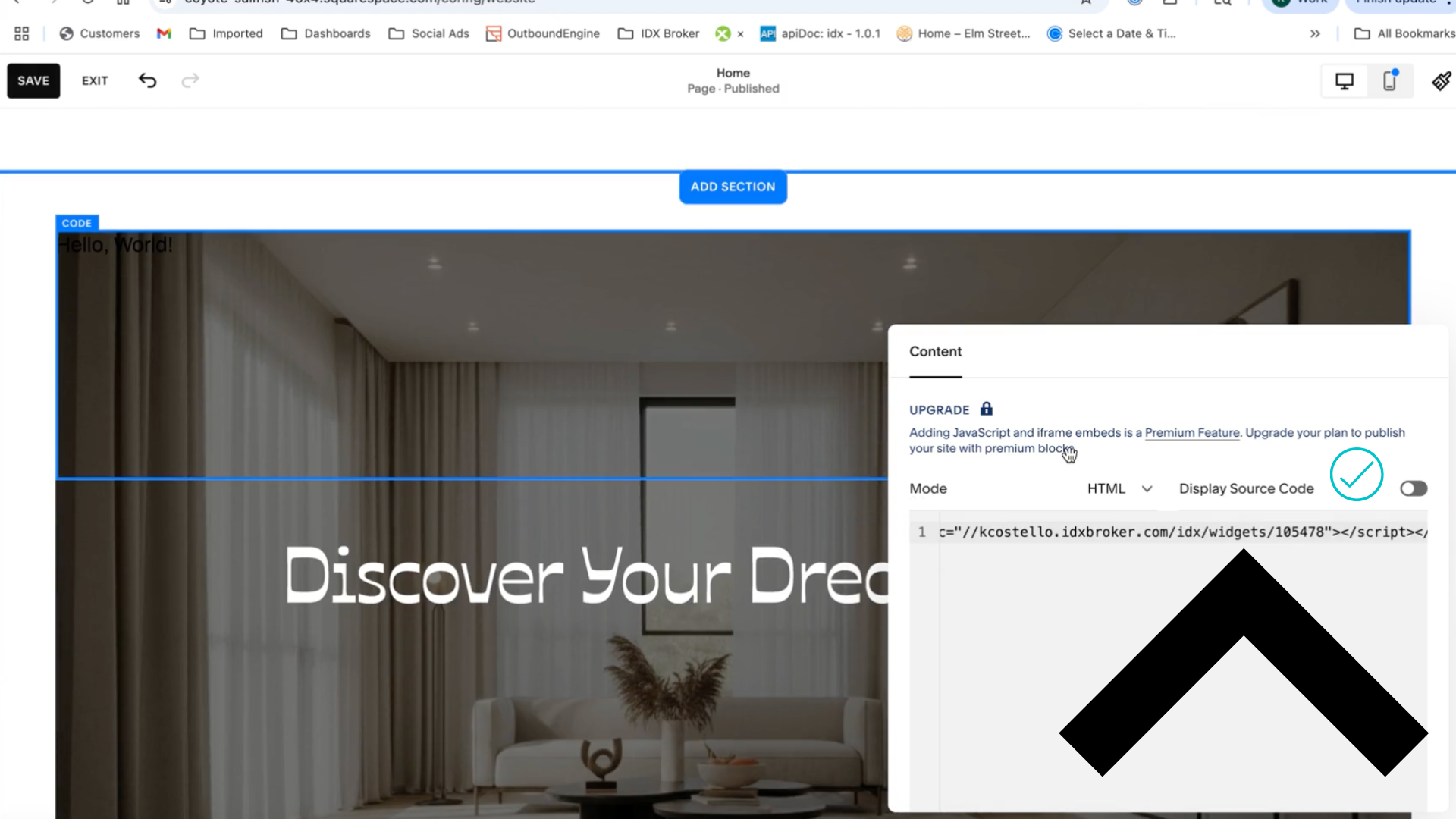Viewport: 1456px width, 819px height.
Task: Click the redo arrow icon
Action: click(x=190, y=80)
